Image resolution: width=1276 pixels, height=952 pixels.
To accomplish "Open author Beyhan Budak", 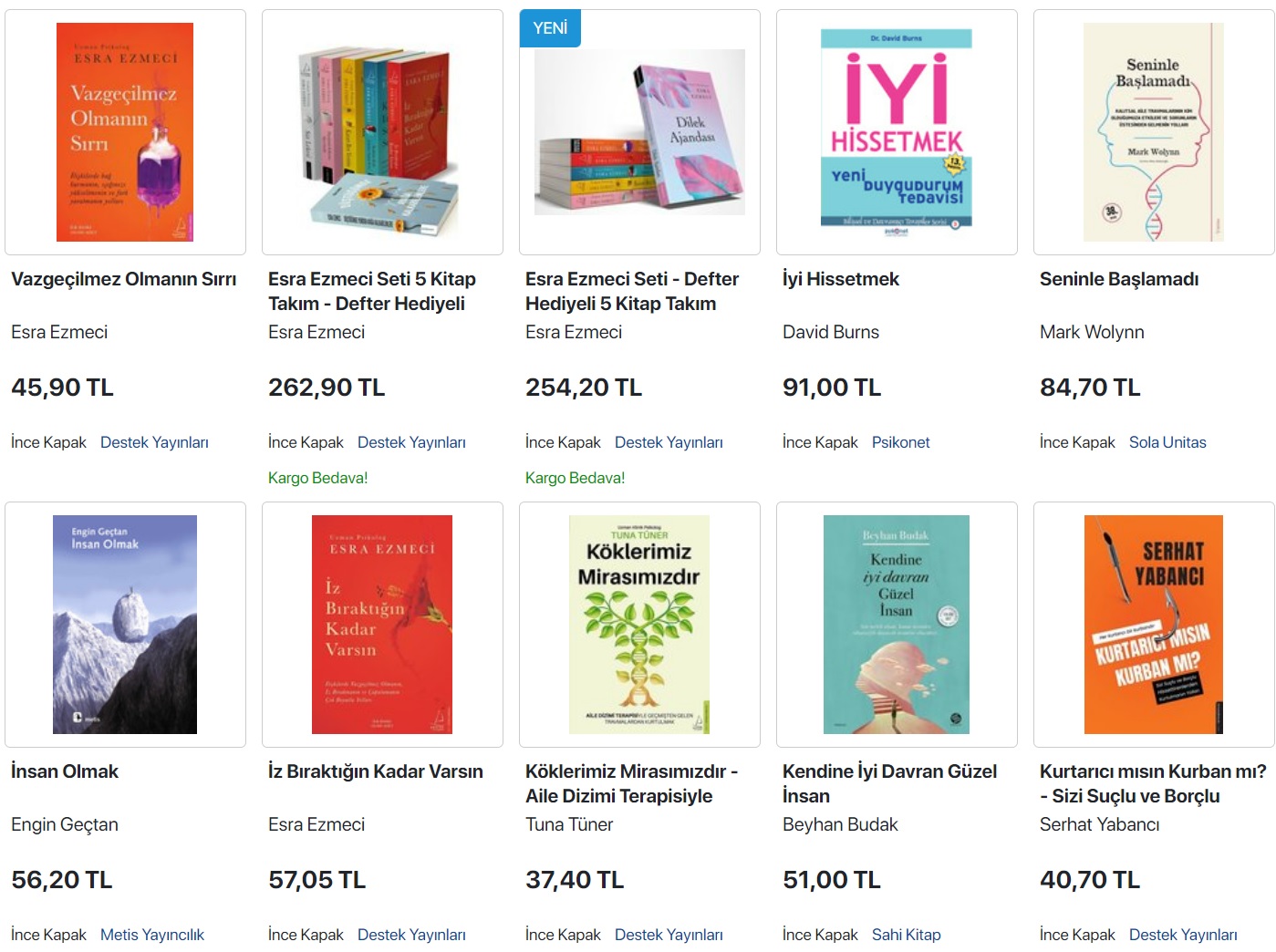I will click(x=840, y=824).
